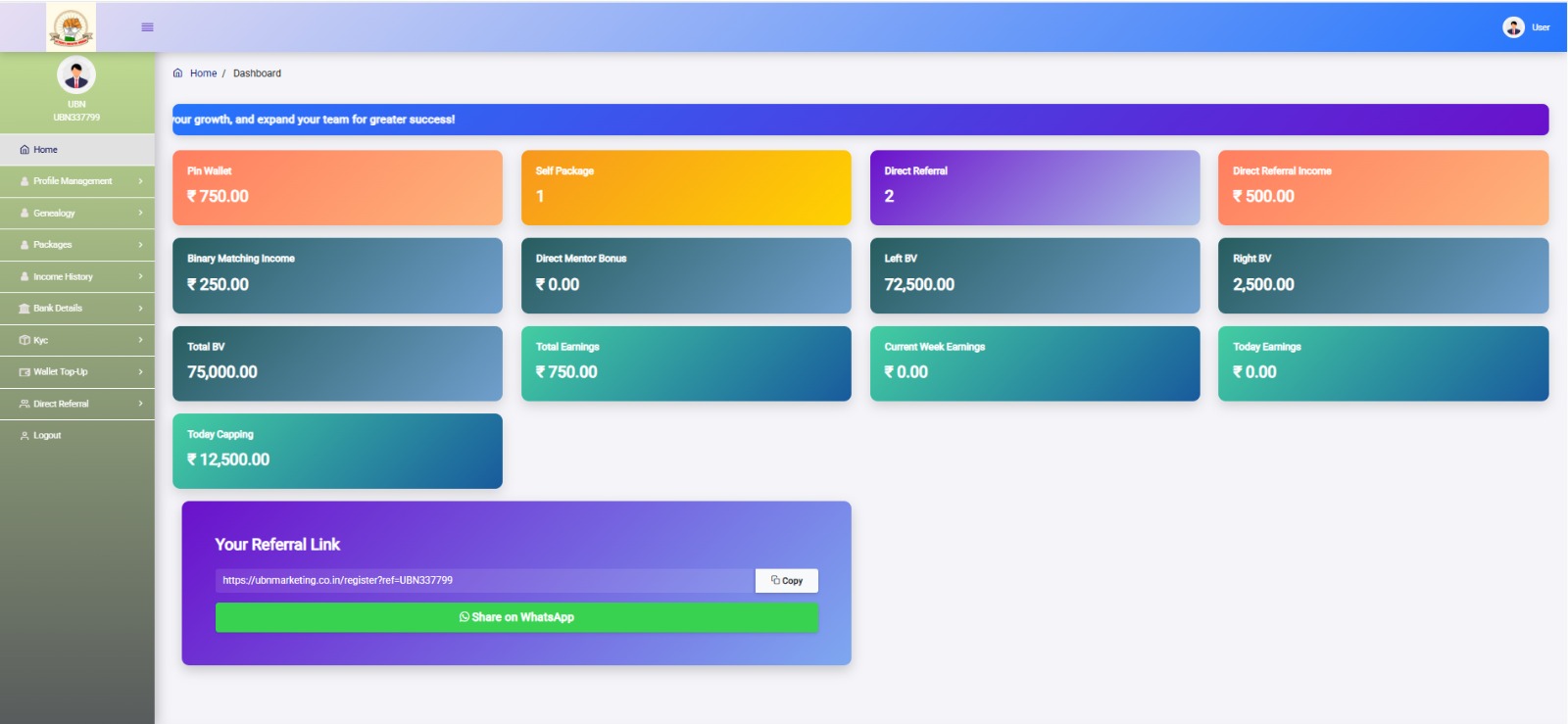The image size is (1568, 724).
Task: Click the home icon in breadcrumb
Action: click(x=177, y=73)
